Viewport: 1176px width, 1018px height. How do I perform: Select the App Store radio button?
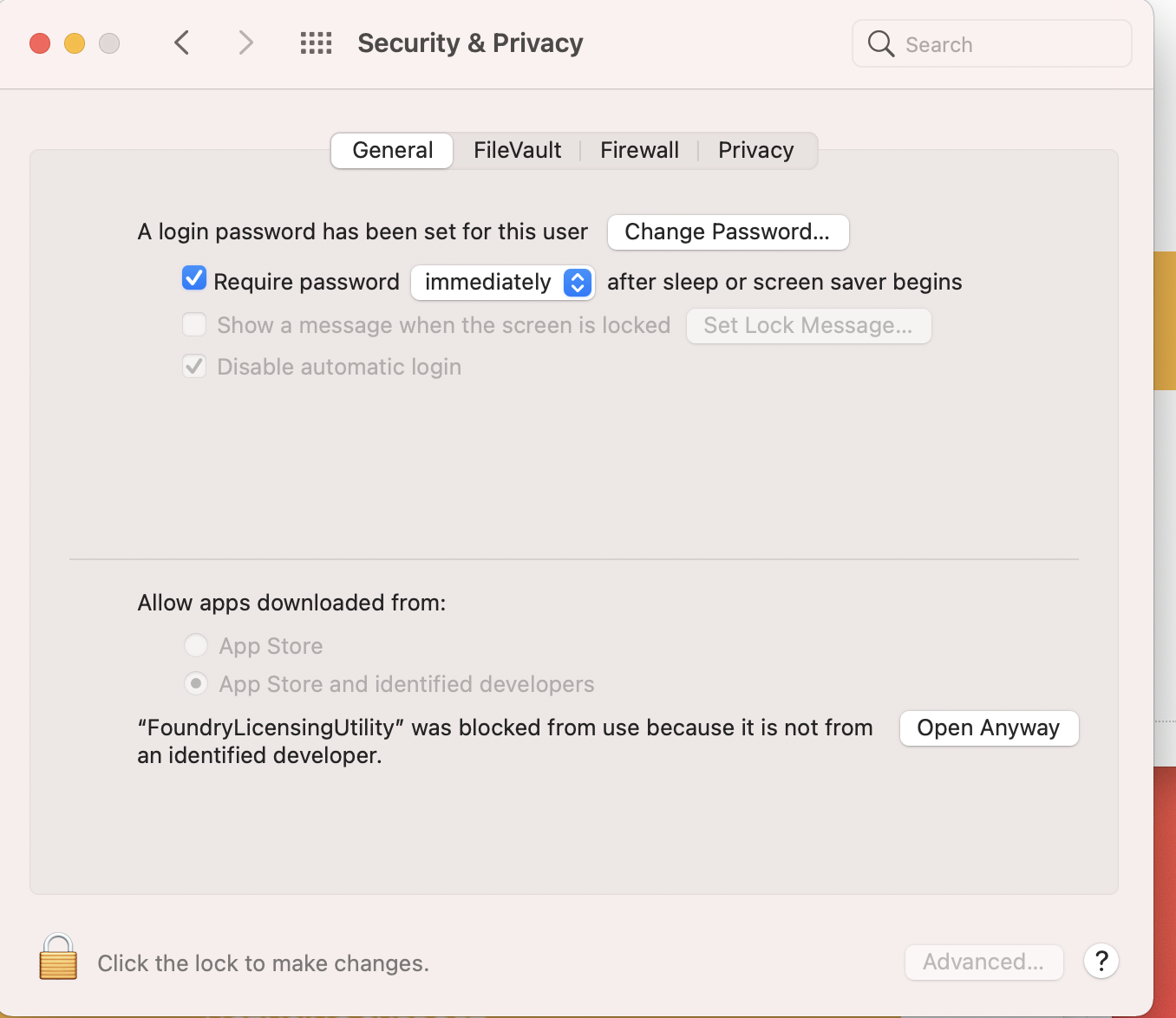point(196,645)
